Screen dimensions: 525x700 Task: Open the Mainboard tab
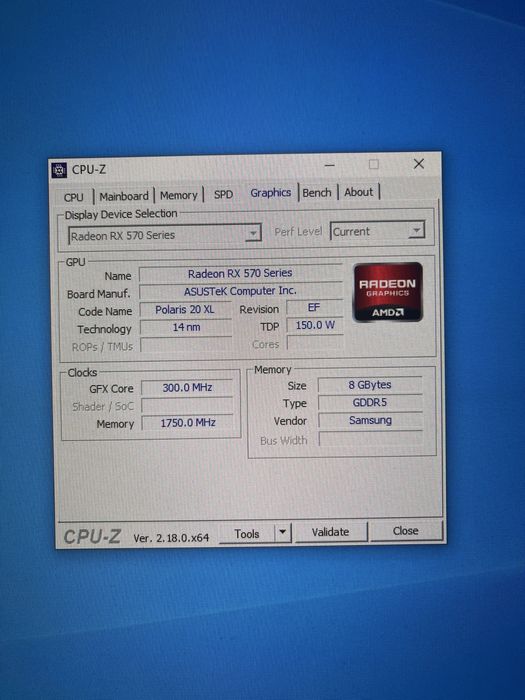pos(124,196)
